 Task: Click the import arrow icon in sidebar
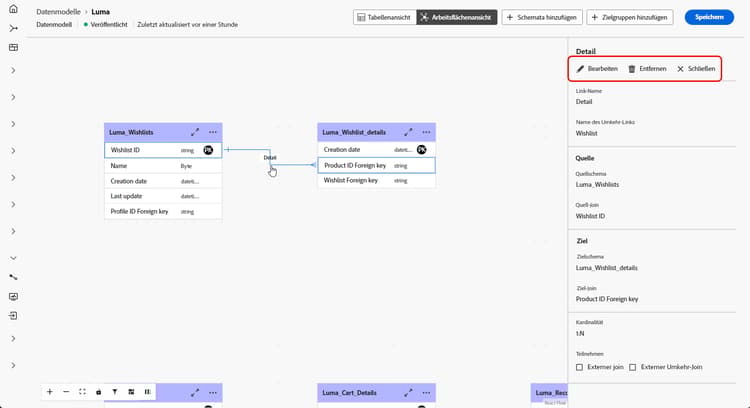(x=13, y=316)
